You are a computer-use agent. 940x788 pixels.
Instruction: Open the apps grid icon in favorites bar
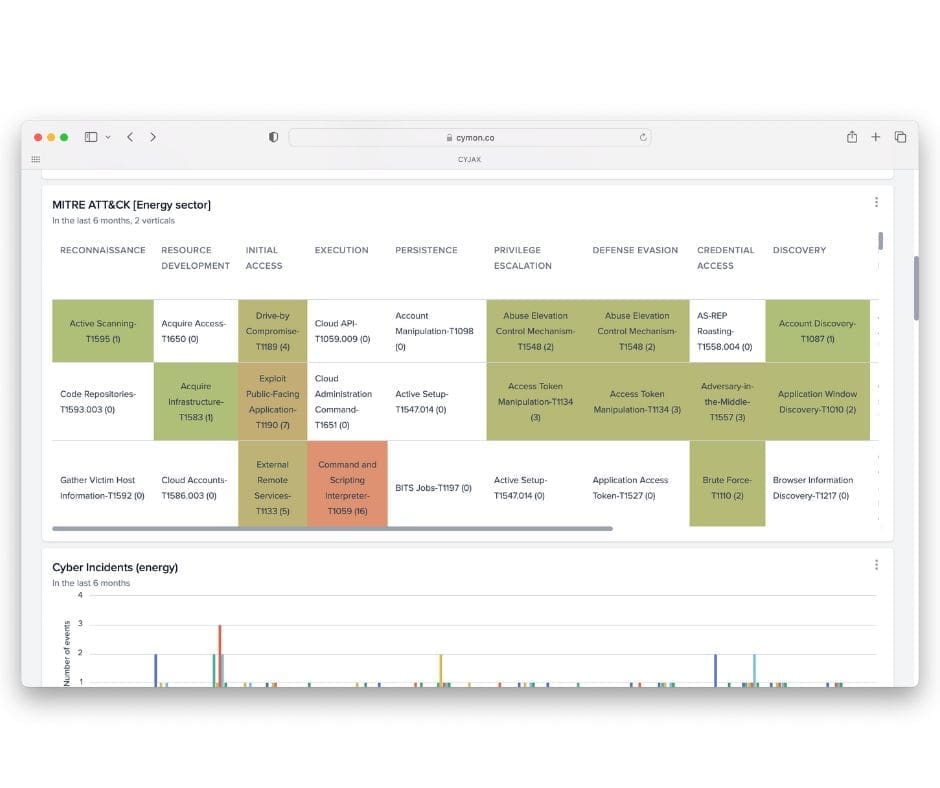point(36,159)
